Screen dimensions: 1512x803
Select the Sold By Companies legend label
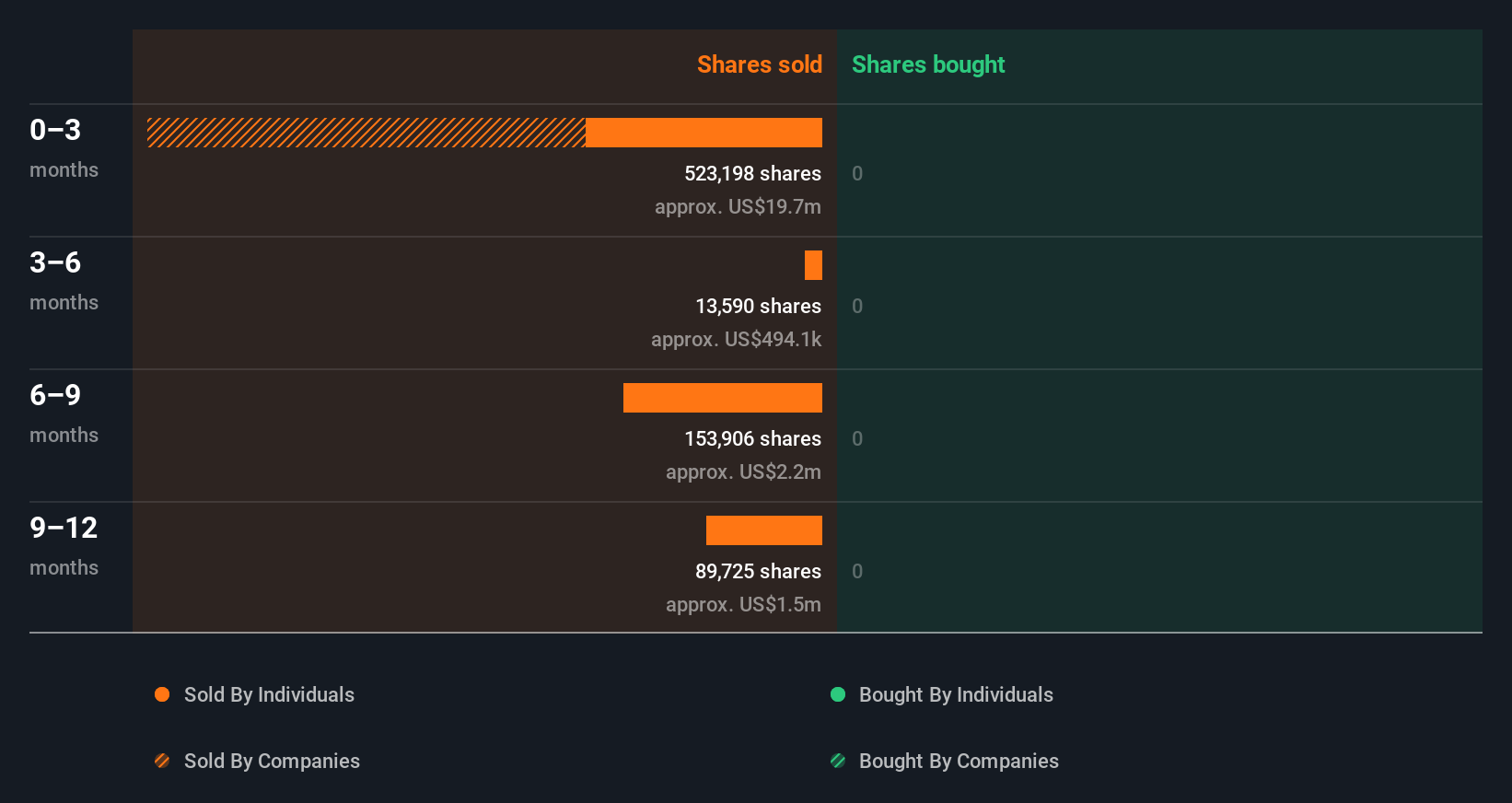(272, 762)
